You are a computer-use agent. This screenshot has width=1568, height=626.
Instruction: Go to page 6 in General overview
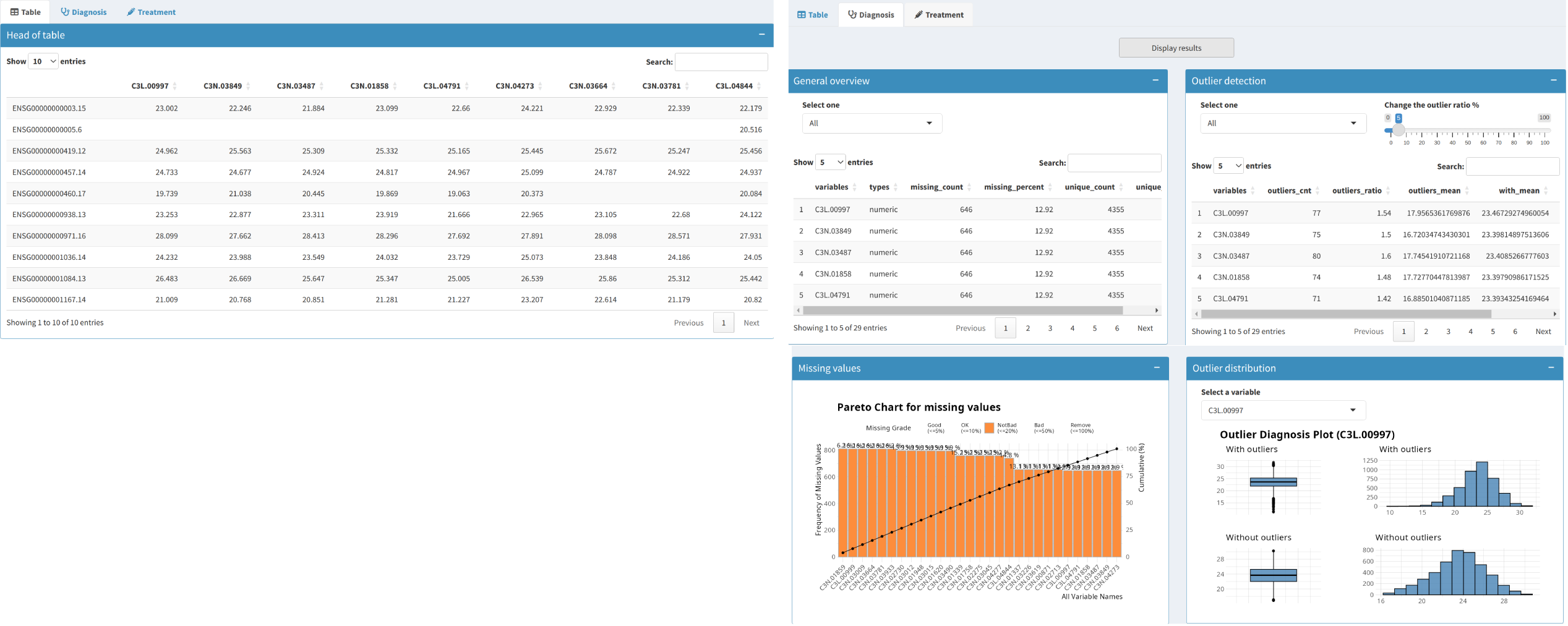(1116, 328)
